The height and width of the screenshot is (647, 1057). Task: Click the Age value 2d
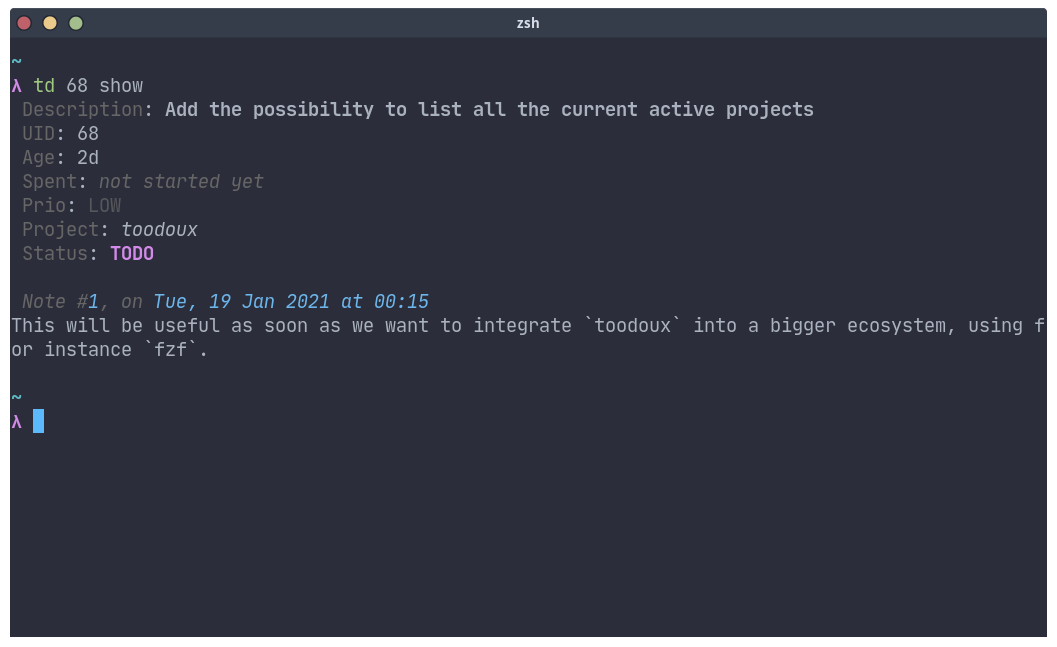pos(88,158)
